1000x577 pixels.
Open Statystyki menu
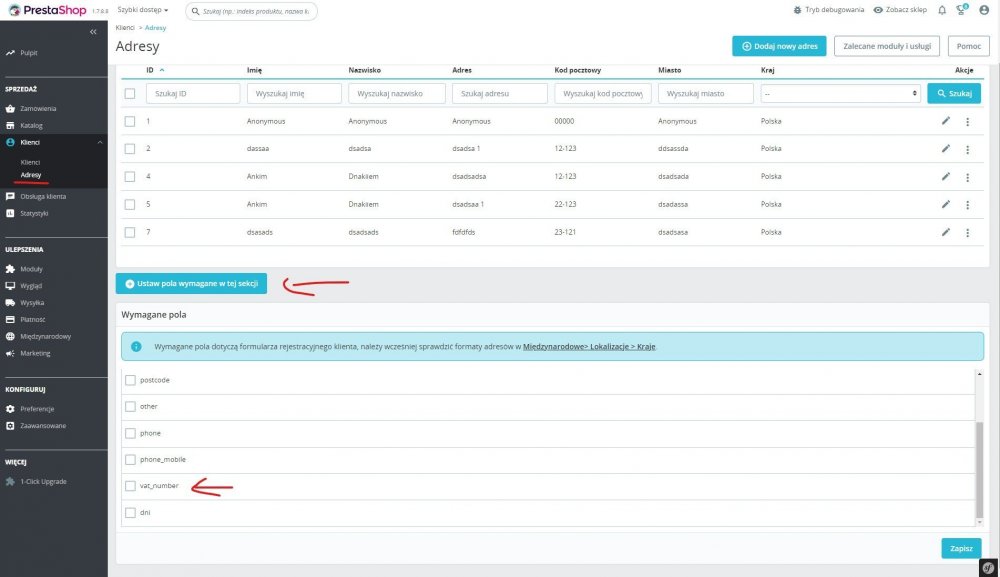(34, 213)
